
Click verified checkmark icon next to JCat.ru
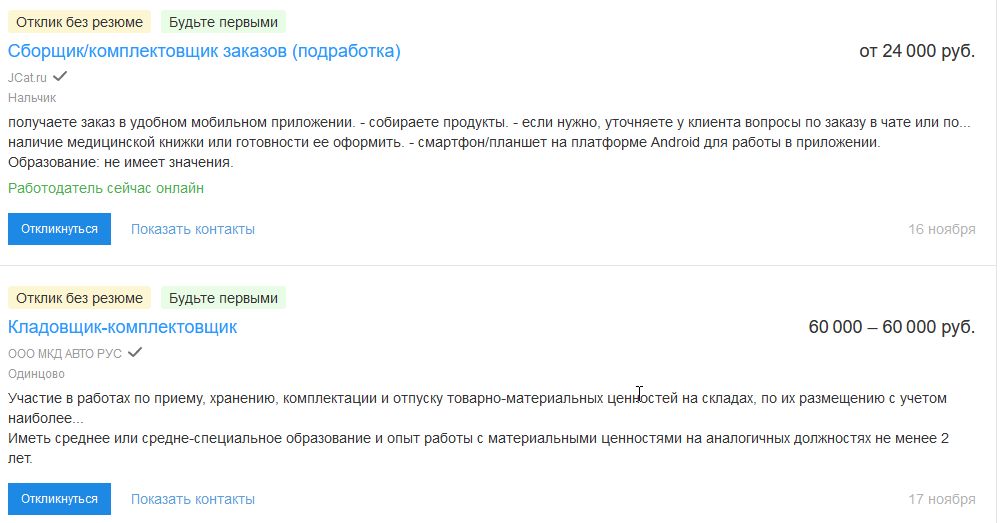click(x=60, y=76)
